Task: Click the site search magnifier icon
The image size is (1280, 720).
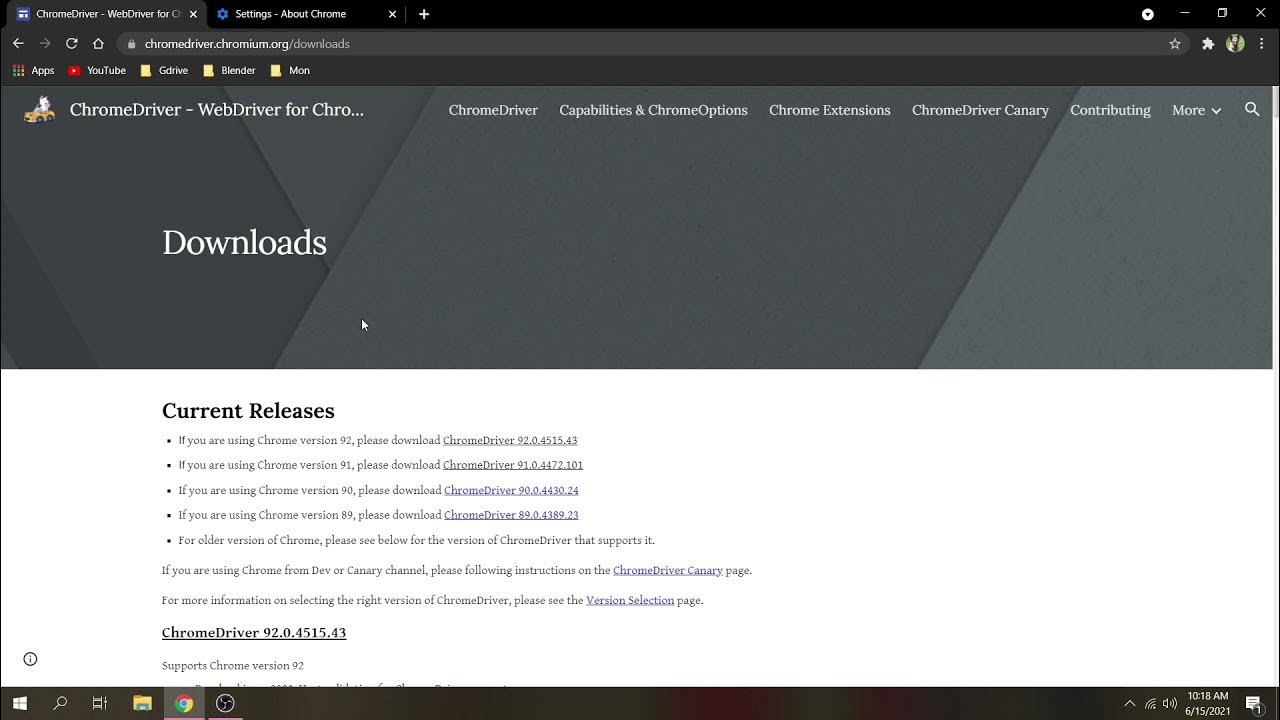Action: pyautogui.click(x=1252, y=109)
